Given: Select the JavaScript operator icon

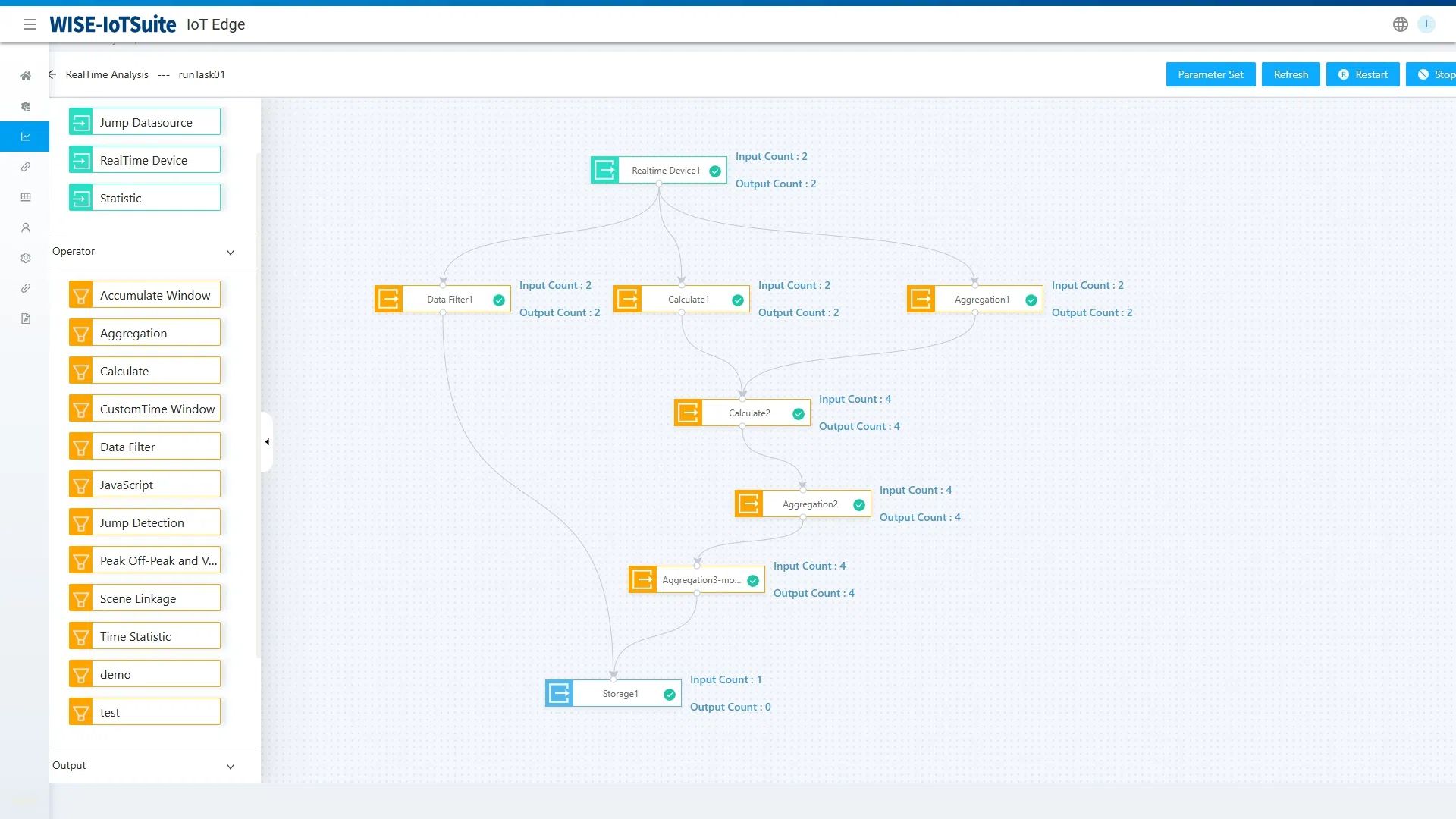Looking at the screenshot, I should [81, 484].
